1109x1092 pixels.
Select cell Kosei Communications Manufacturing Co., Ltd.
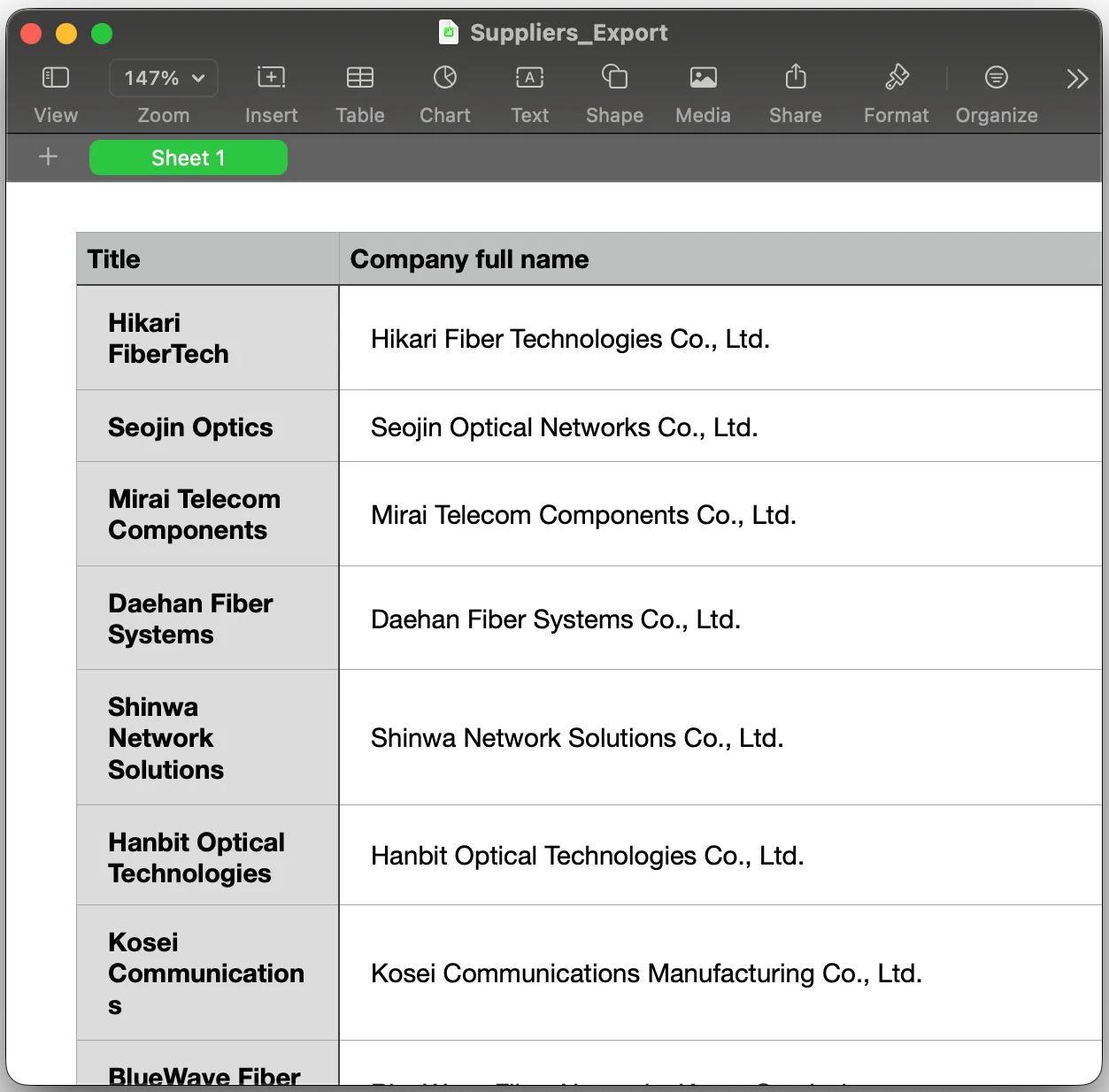[x=720, y=973]
